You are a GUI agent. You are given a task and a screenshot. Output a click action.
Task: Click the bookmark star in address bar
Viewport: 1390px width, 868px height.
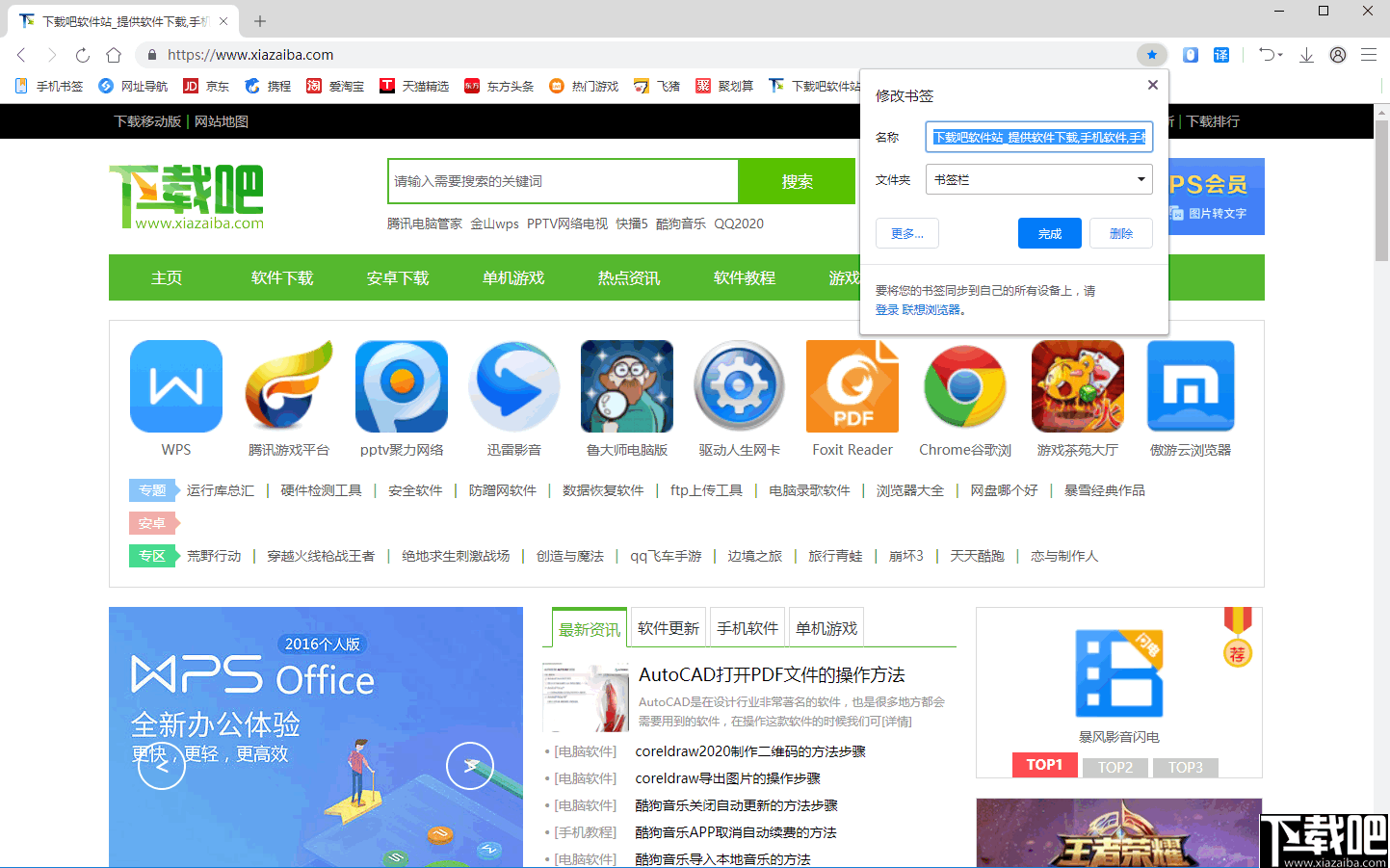point(1151,55)
